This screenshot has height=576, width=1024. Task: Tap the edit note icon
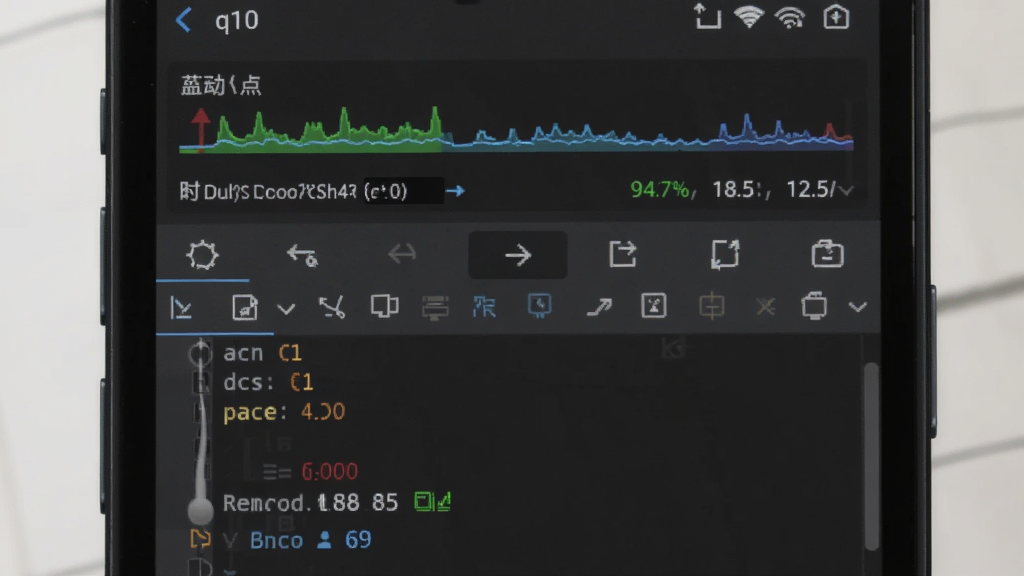coord(245,307)
